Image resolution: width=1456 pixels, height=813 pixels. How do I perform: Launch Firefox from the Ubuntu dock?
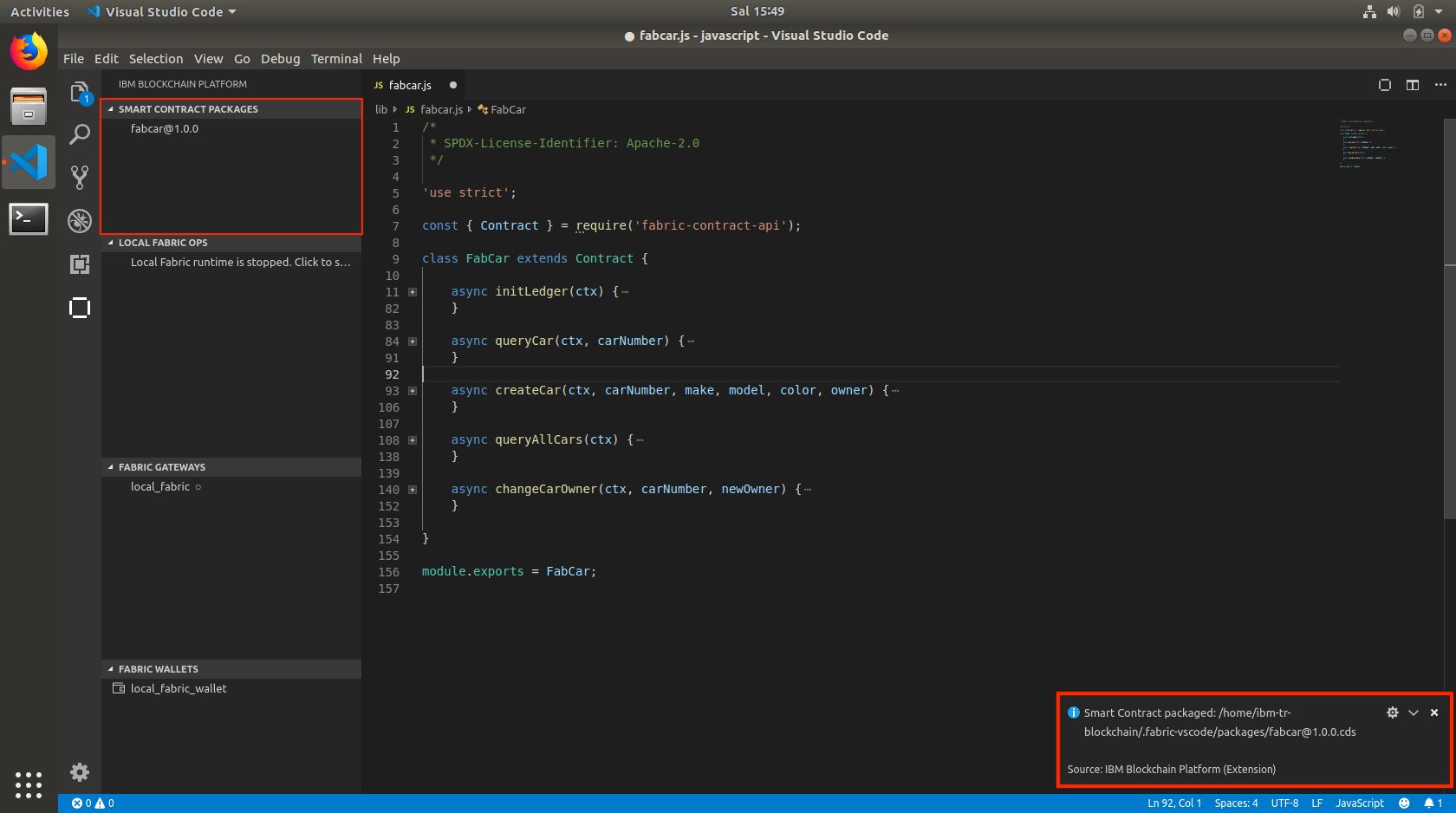pos(29,51)
